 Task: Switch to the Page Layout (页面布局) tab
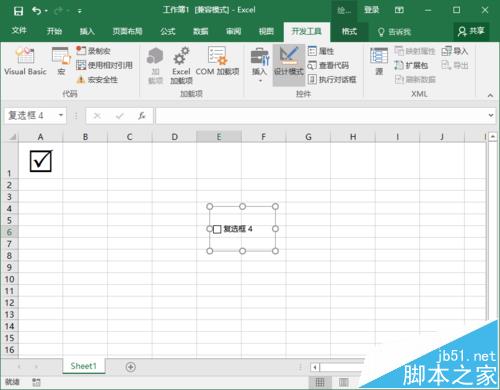pos(127,31)
